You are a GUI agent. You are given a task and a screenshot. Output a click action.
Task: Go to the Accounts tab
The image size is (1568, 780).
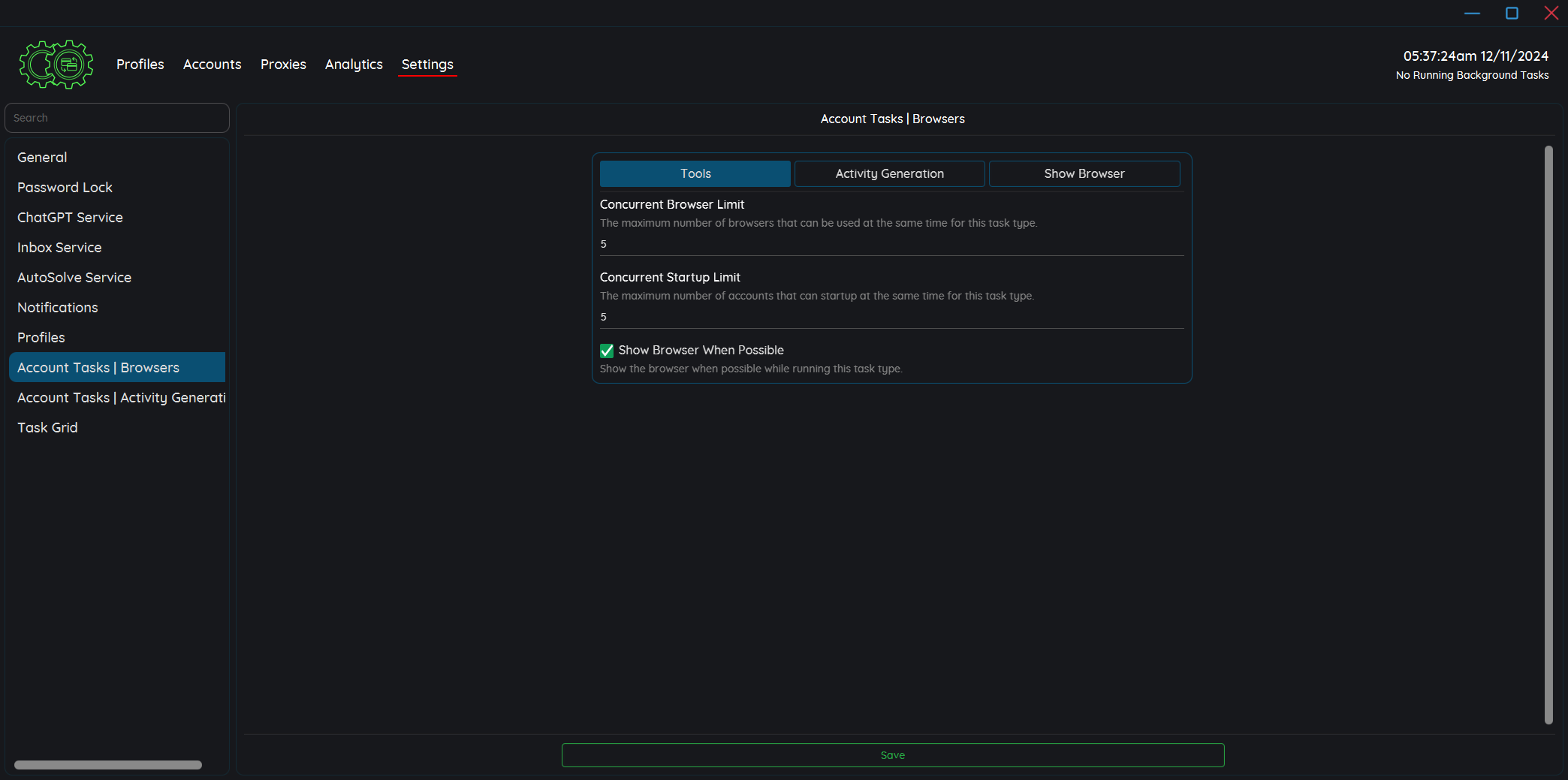[x=212, y=65]
